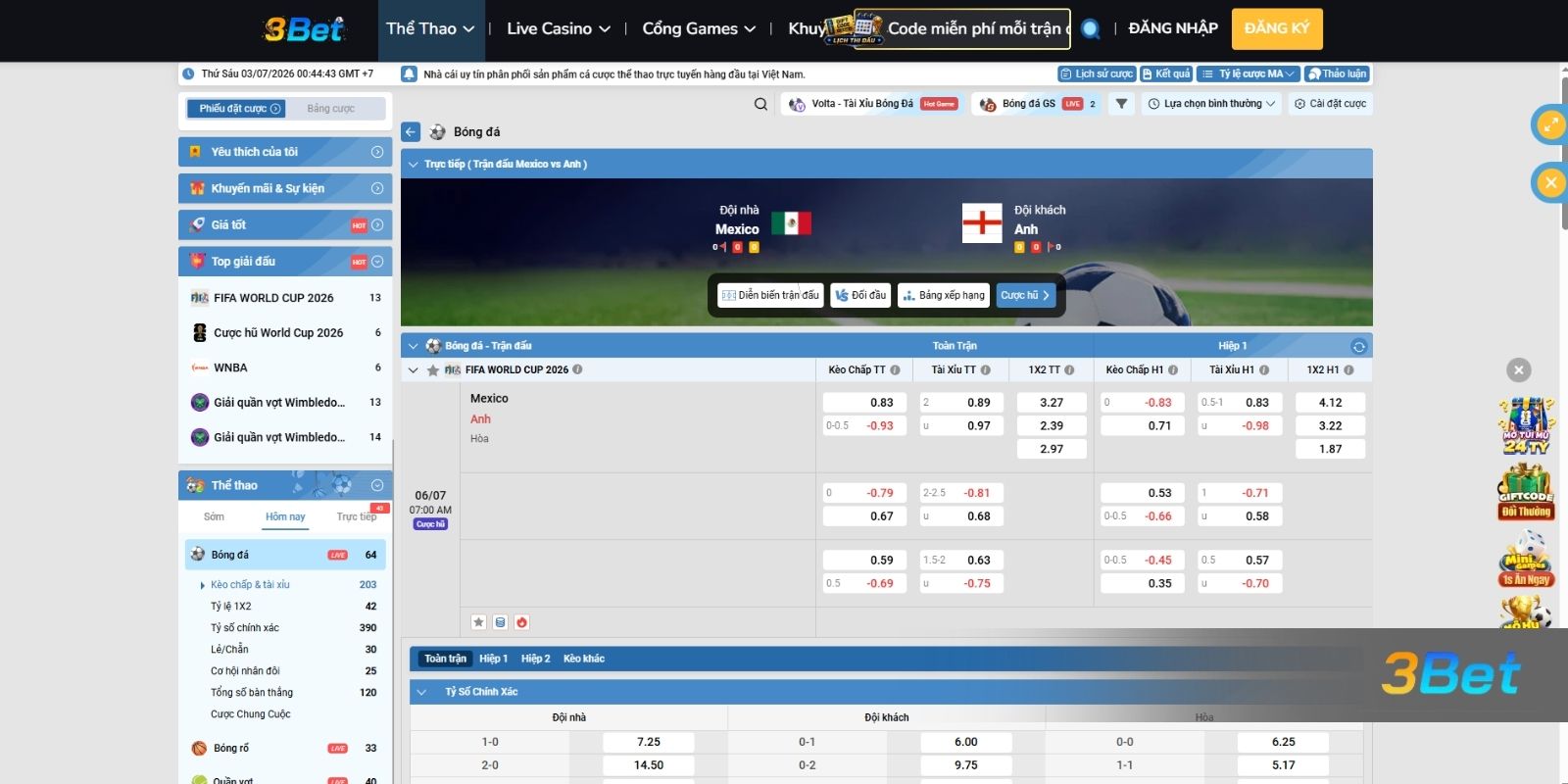Open Thể Thao dropdown menu

click(x=430, y=29)
